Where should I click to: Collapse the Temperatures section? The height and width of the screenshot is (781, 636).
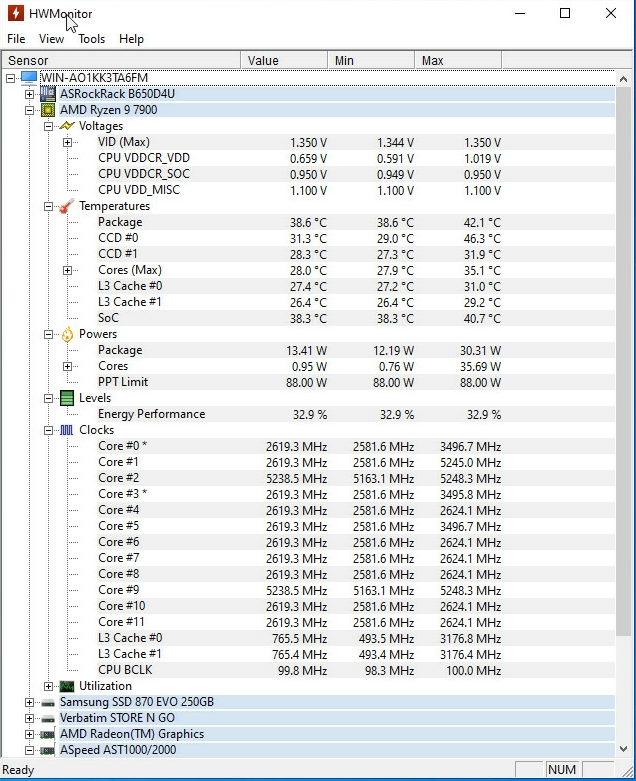[x=48, y=206]
